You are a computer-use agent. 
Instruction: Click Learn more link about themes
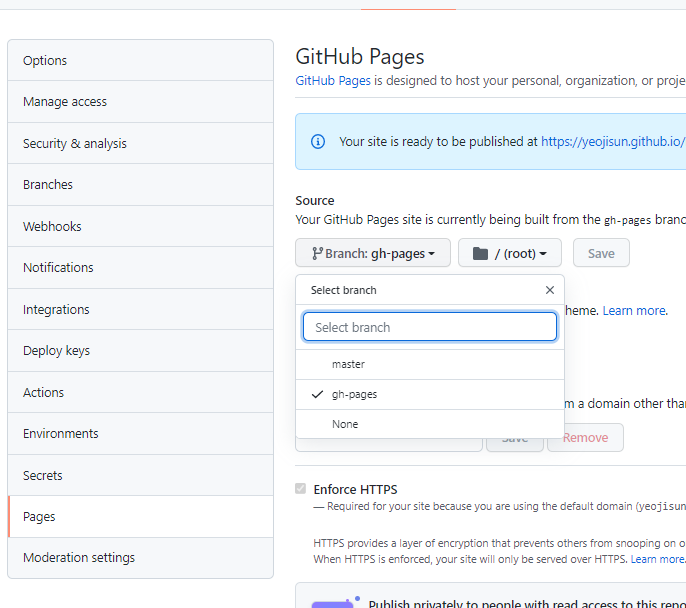click(x=635, y=311)
